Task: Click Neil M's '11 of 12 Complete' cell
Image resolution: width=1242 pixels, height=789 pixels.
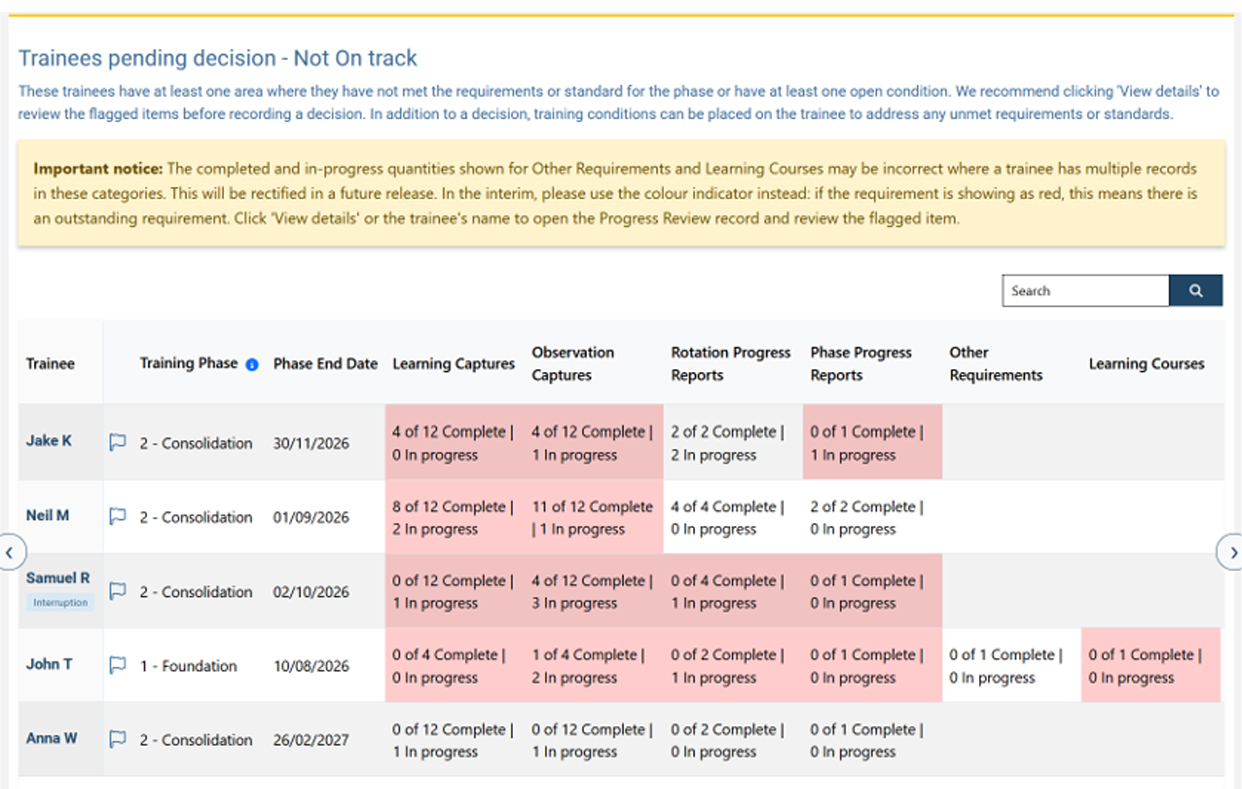Action: 593,517
